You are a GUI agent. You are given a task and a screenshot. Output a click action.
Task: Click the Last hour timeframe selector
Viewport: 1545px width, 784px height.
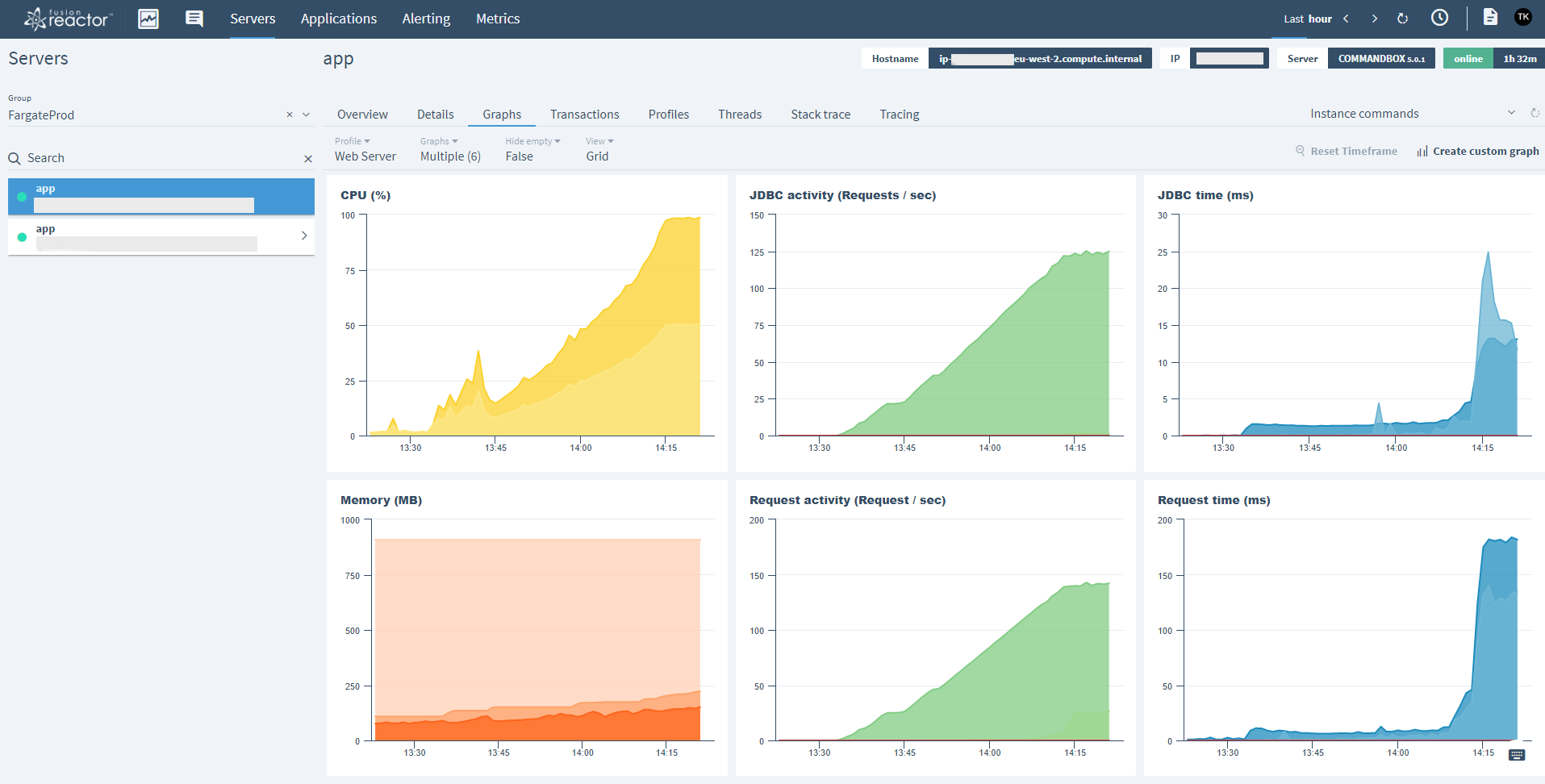pyautogui.click(x=1308, y=19)
